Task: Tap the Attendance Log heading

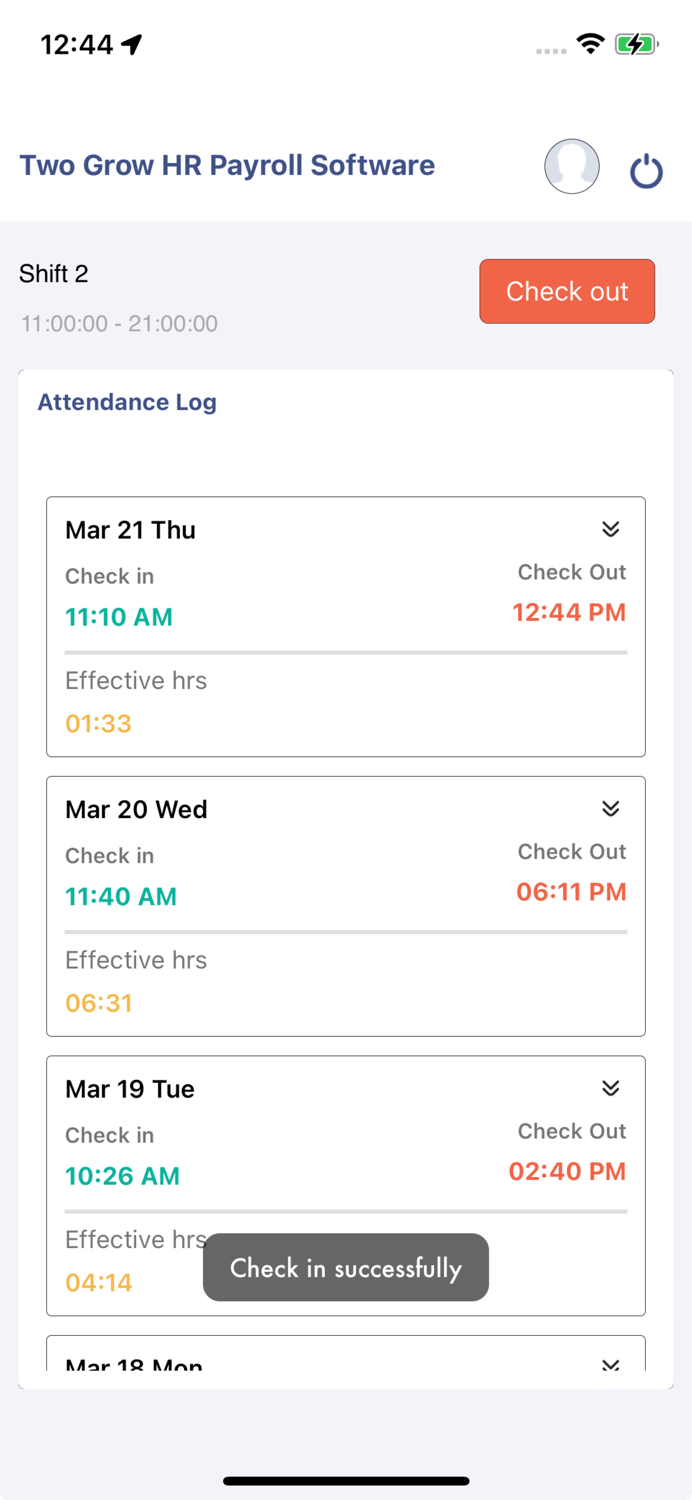Action: point(127,402)
